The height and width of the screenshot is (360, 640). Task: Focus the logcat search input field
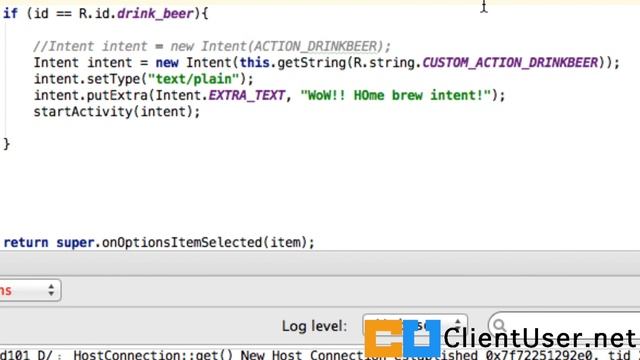[x=564, y=325]
